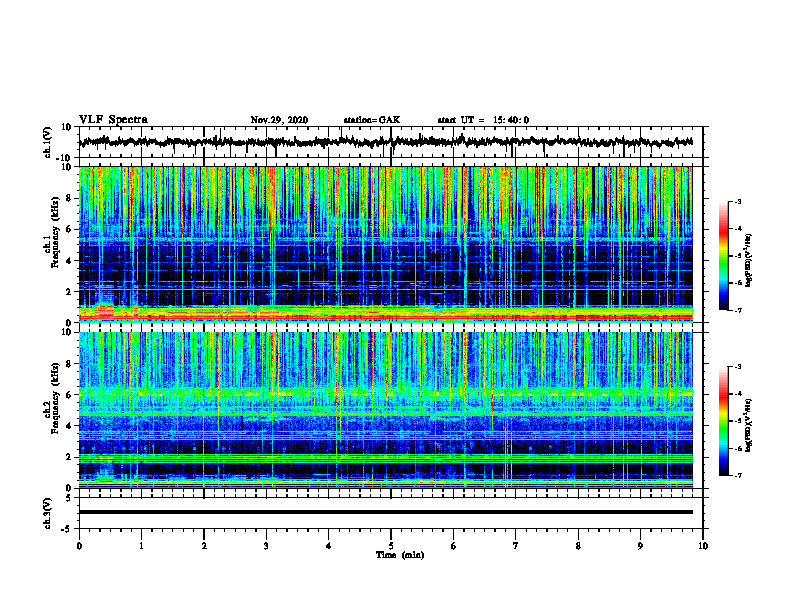Click time axis tick label "7"
This screenshot has width=792, height=612.
point(516,546)
